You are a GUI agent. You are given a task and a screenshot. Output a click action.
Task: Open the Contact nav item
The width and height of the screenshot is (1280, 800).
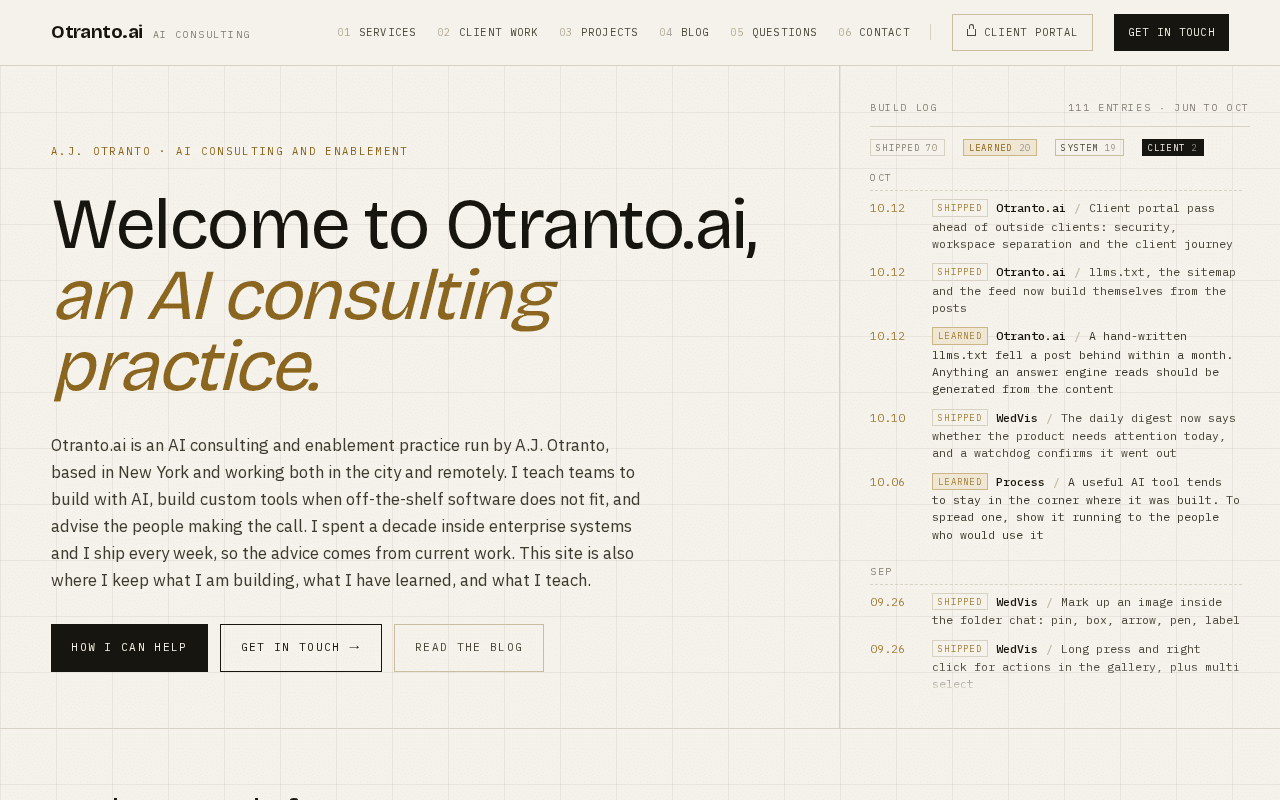874,32
